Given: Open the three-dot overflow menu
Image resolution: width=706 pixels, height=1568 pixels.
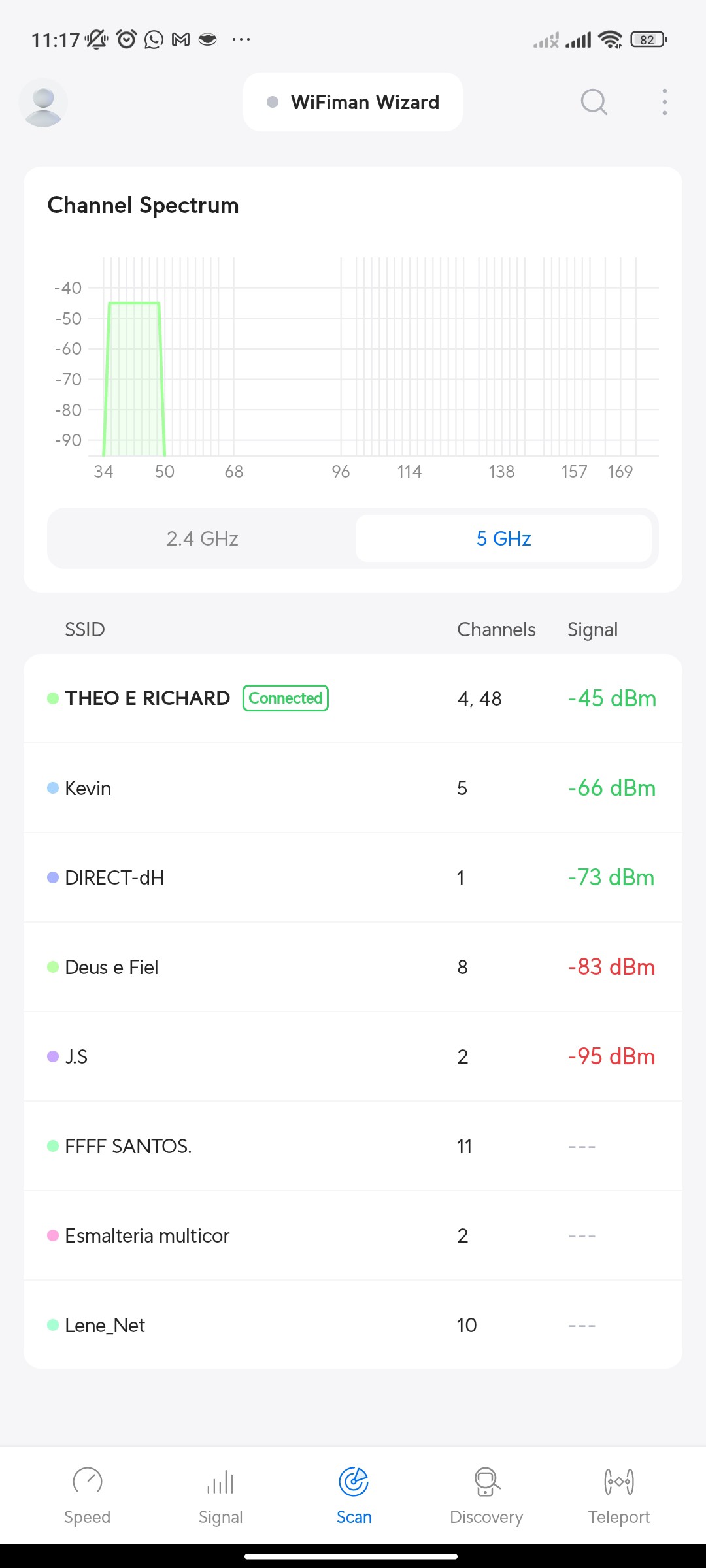Looking at the screenshot, I should [664, 103].
